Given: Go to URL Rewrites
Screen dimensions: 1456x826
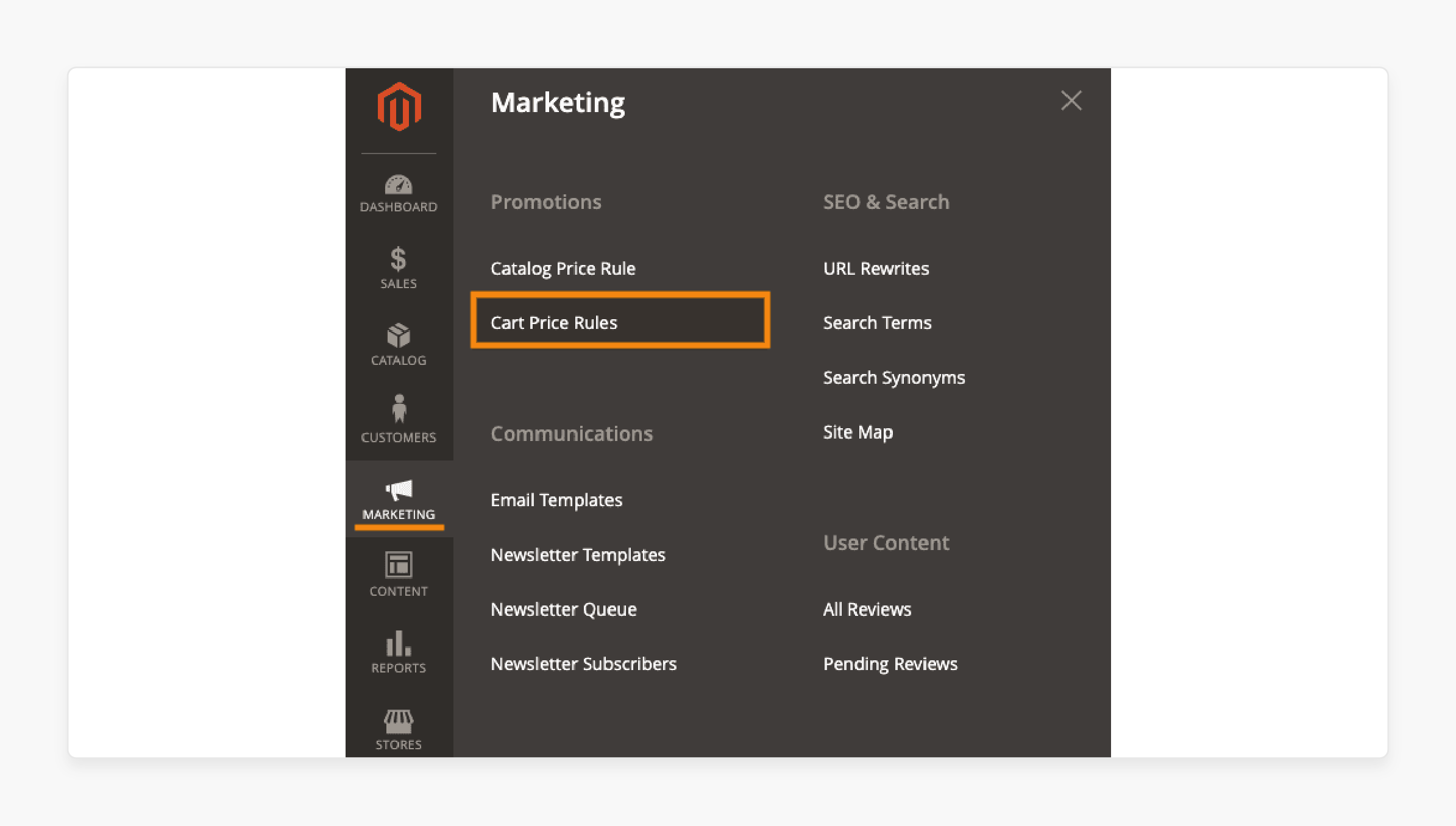Looking at the screenshot, I should coord(876,269).
